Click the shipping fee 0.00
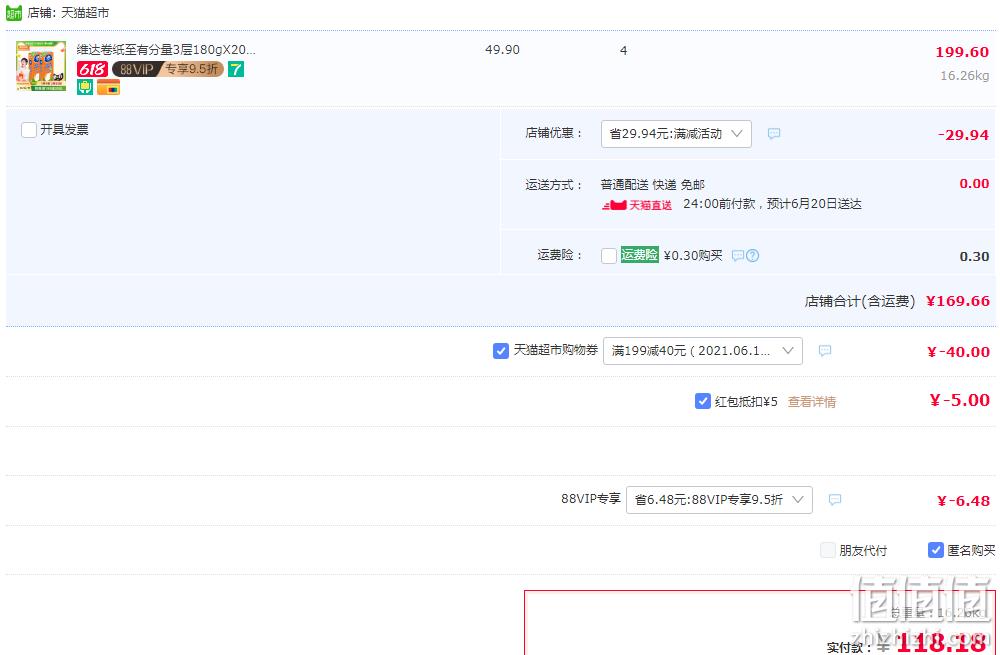 (974, 184)
